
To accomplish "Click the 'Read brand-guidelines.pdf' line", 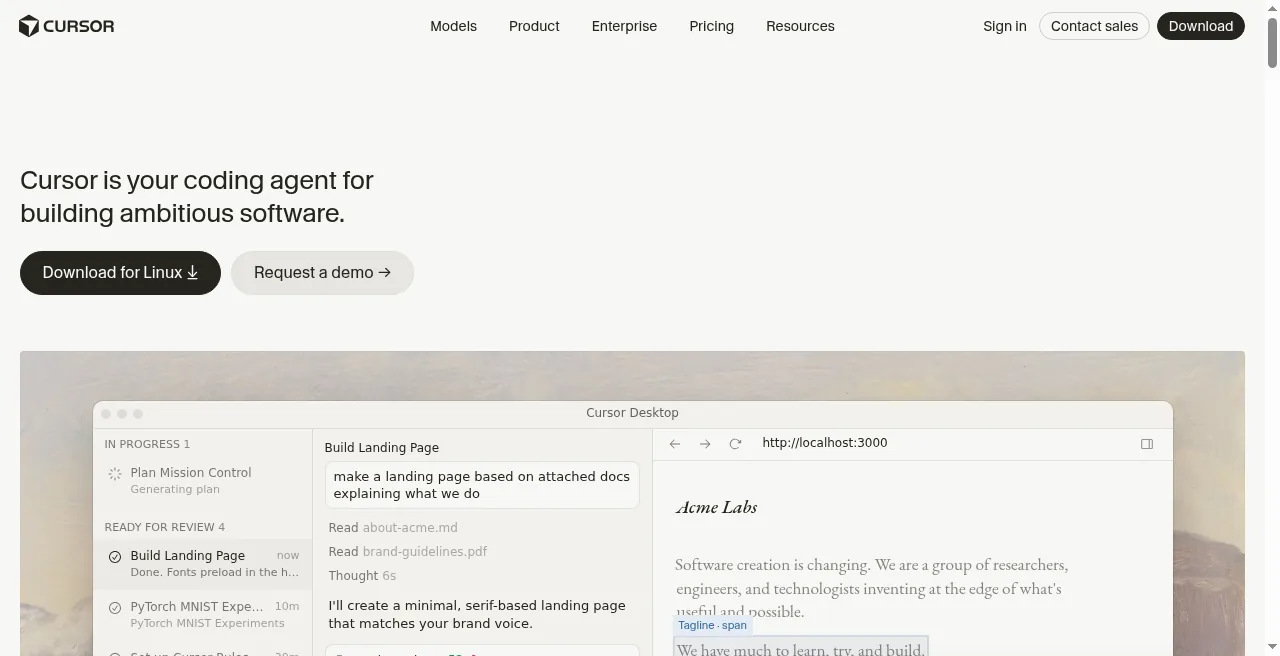I will point(408,552).
